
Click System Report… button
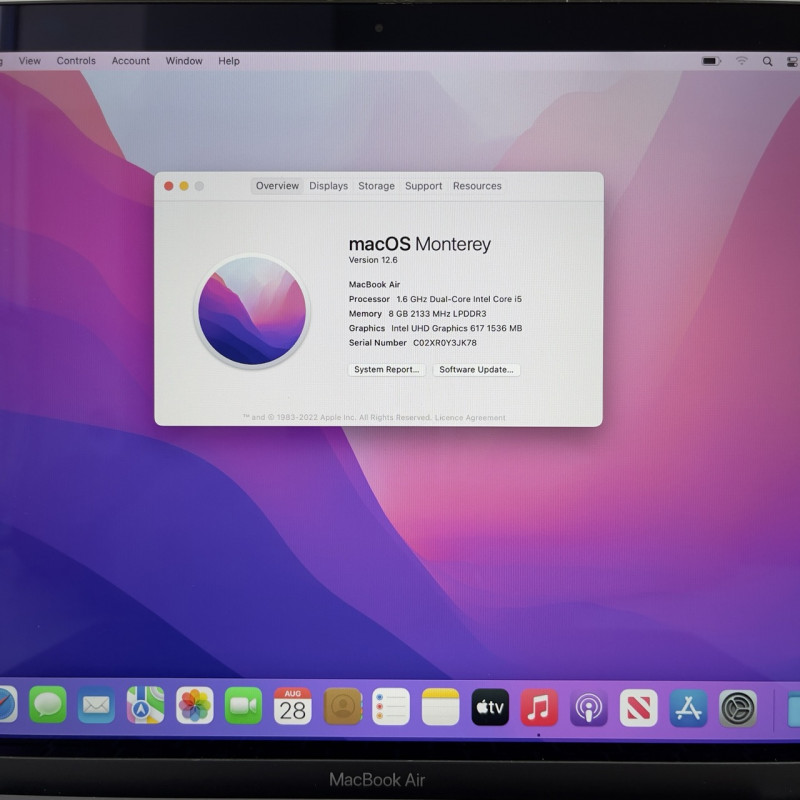(387, 369)
